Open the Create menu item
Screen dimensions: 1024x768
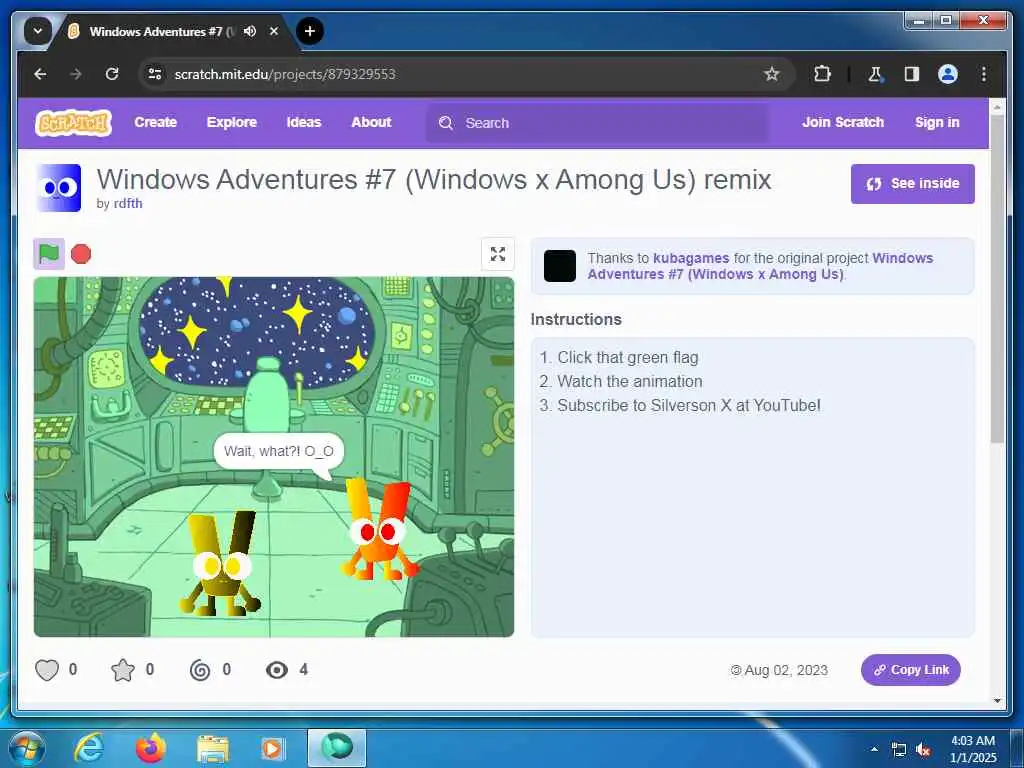pos(155,122)
